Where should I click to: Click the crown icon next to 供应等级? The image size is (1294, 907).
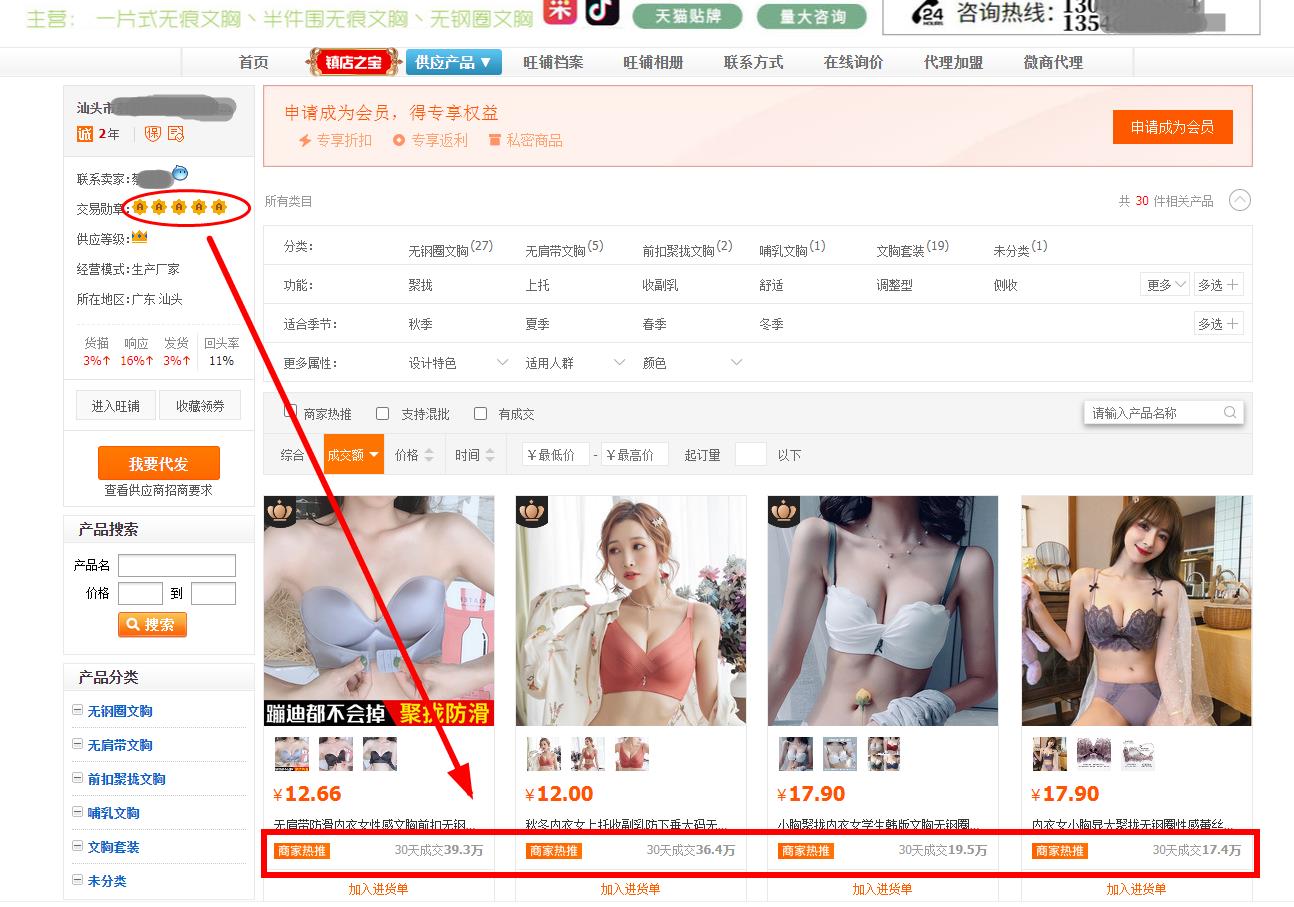click(x=139, y=237)
